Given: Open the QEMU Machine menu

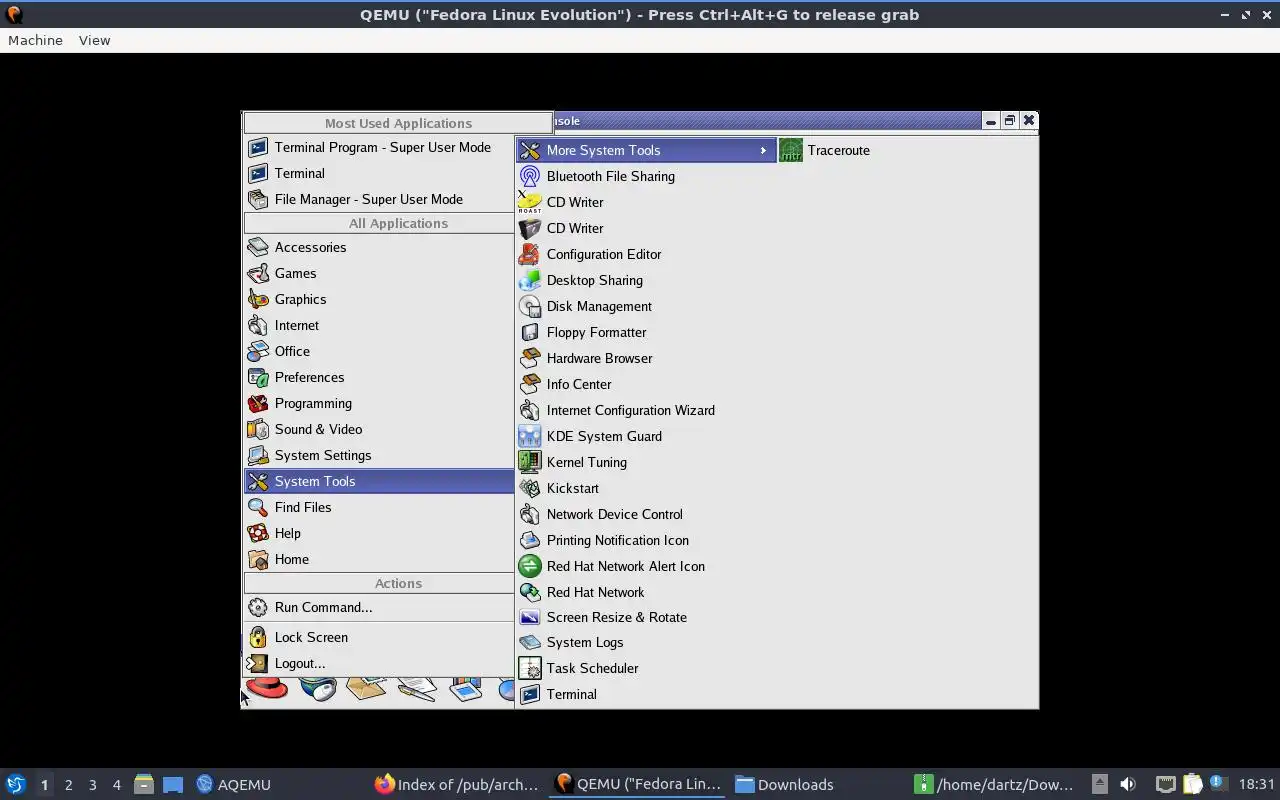Looking at the screenshot, I should tap(35, 40).
